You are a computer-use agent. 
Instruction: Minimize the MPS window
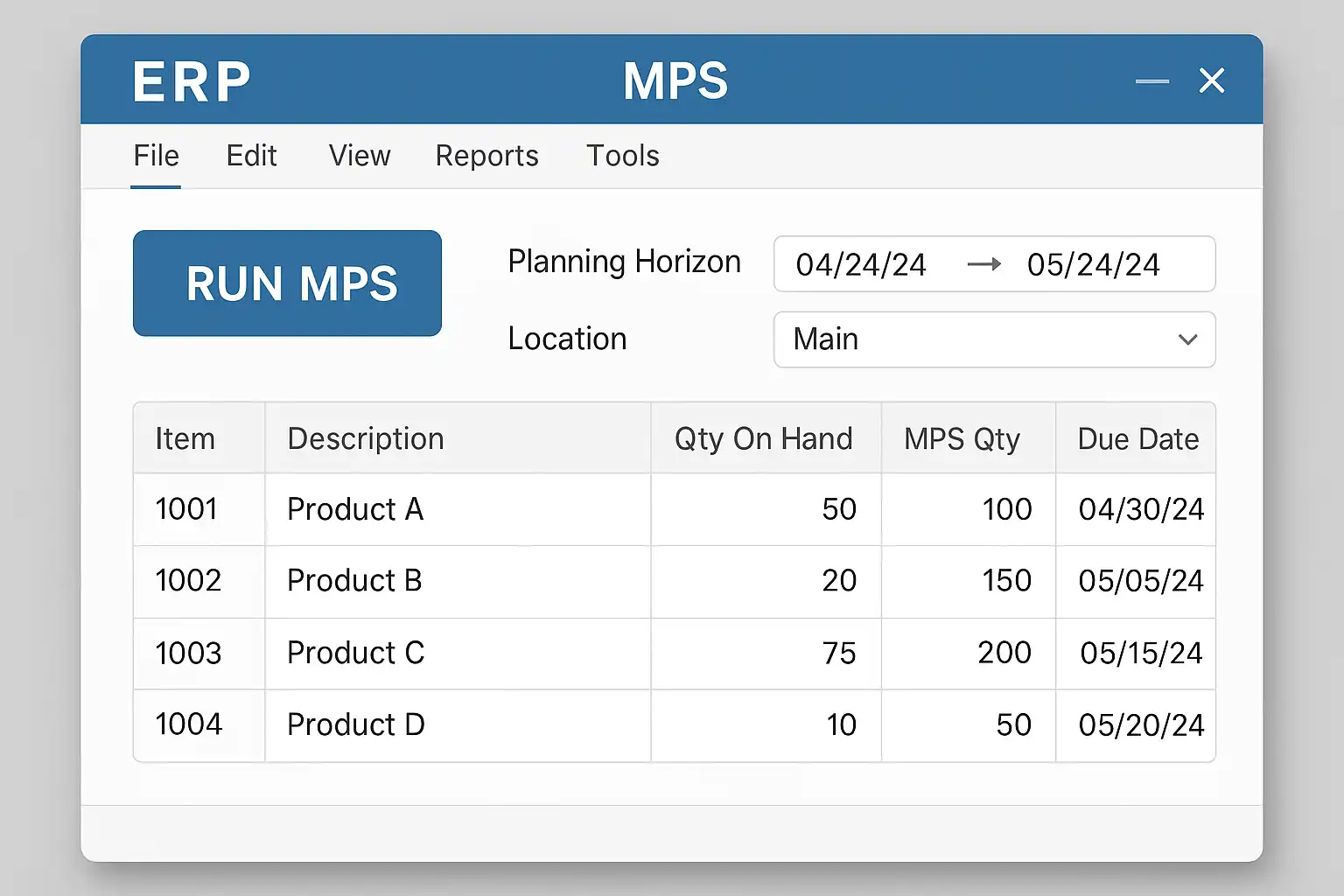pos(1151,81)
